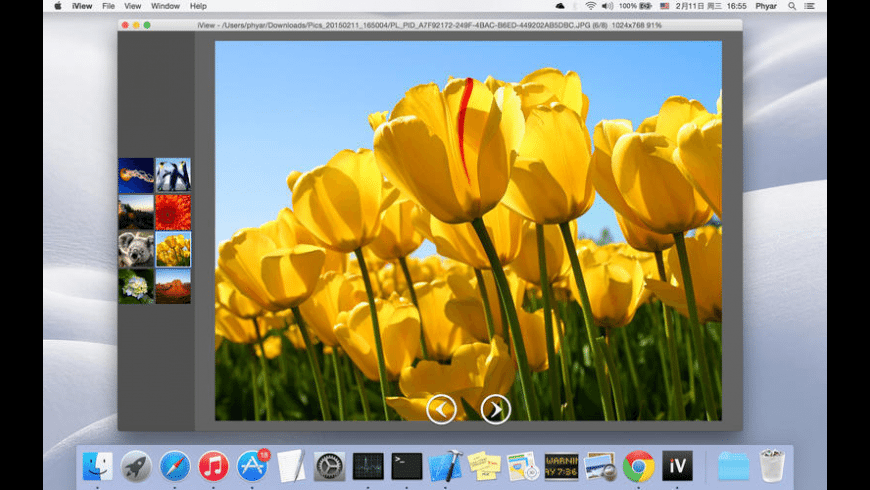Screen dimensions: 870x490
Task: Minimize the iView window yellow button
Action: [136, 25]
